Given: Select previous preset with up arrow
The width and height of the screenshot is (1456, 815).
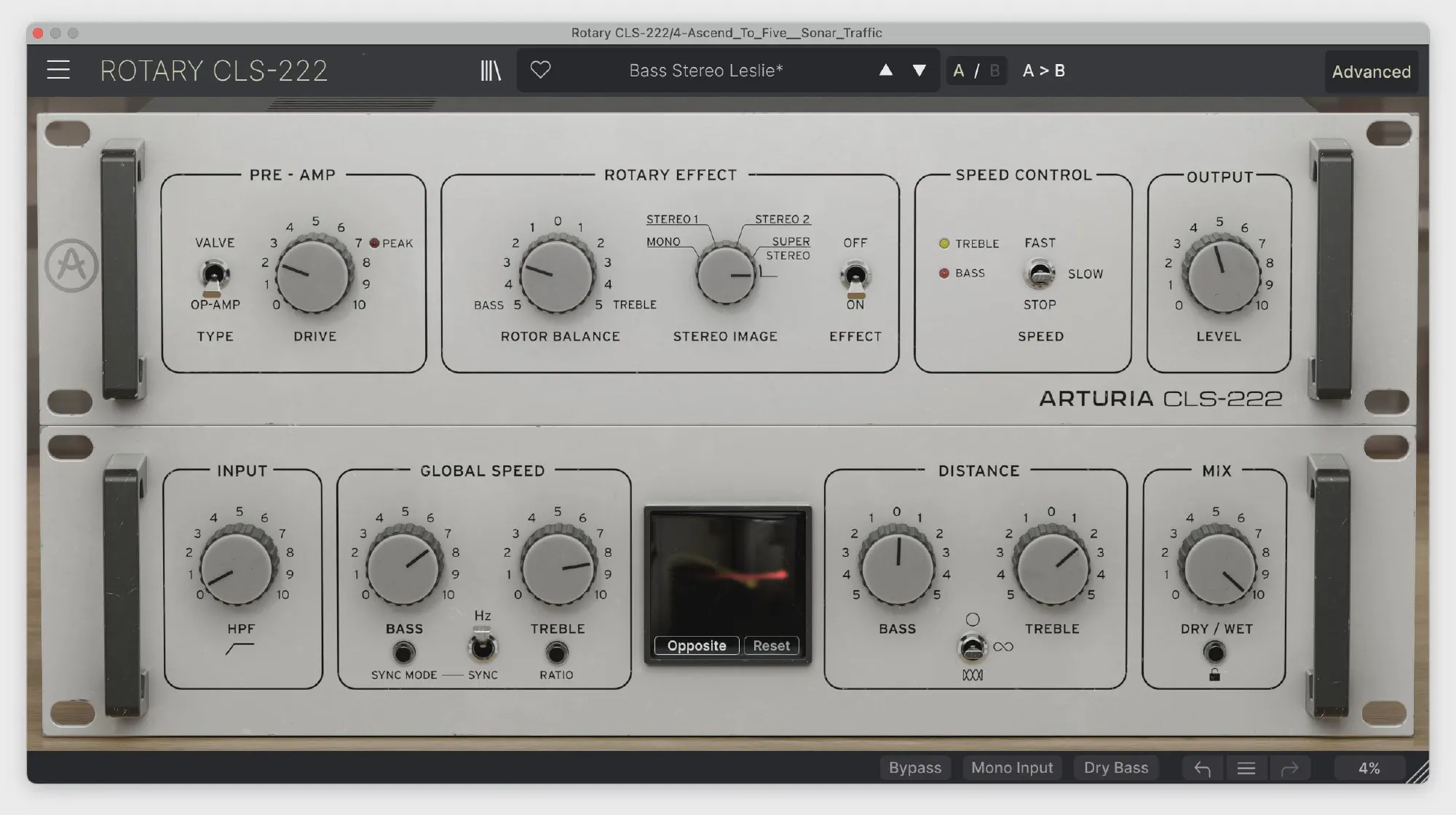Looking at the screenshot, I should [885, 71].
